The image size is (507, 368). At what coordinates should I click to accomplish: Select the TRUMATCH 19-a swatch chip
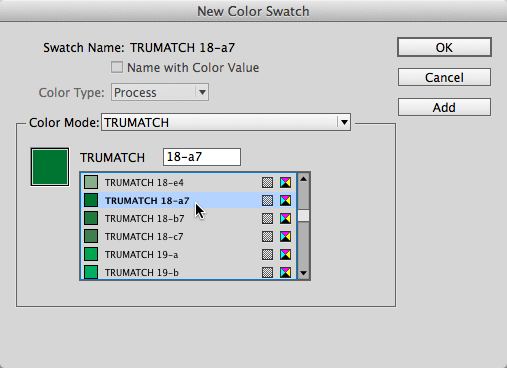coord(91,254)
